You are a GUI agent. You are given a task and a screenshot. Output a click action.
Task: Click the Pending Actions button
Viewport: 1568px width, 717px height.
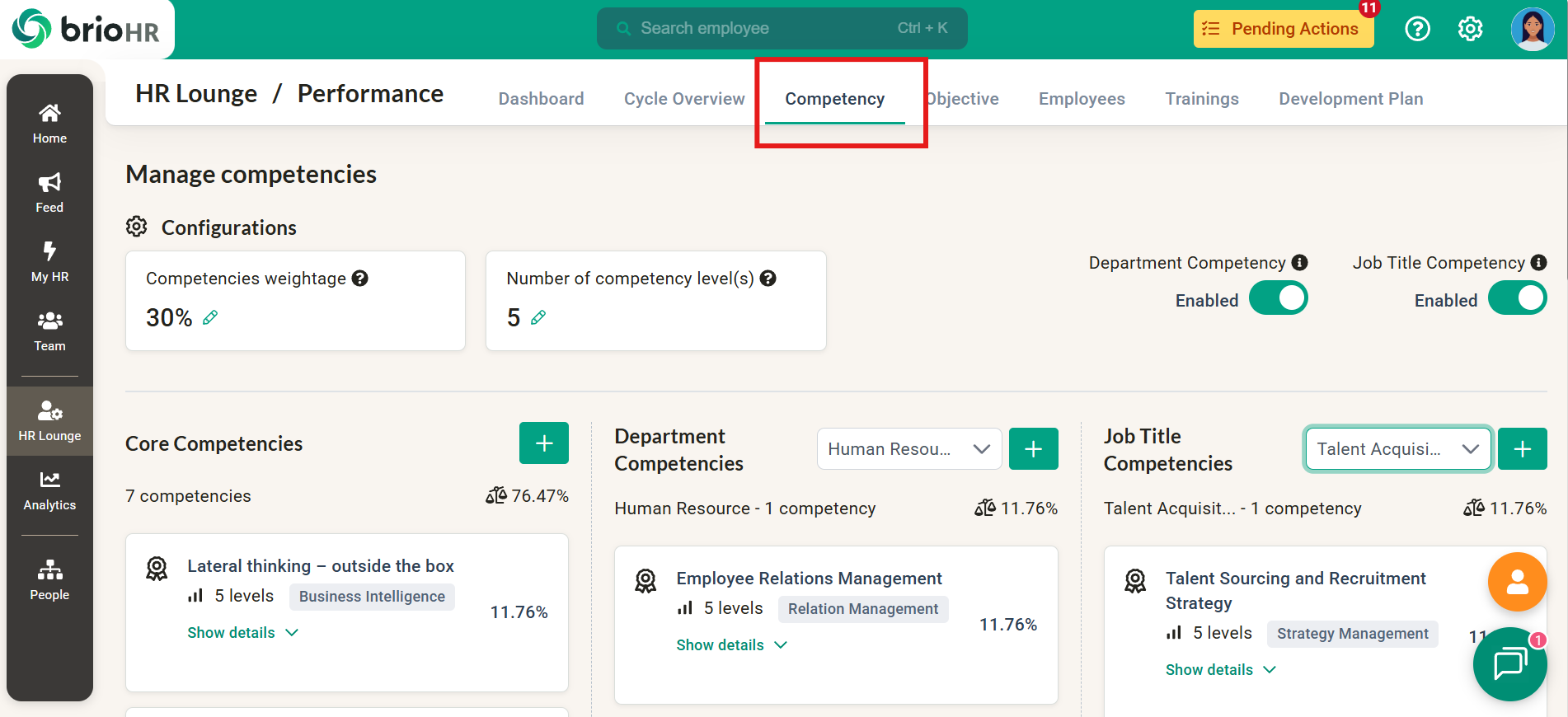tap(1283, 29)
